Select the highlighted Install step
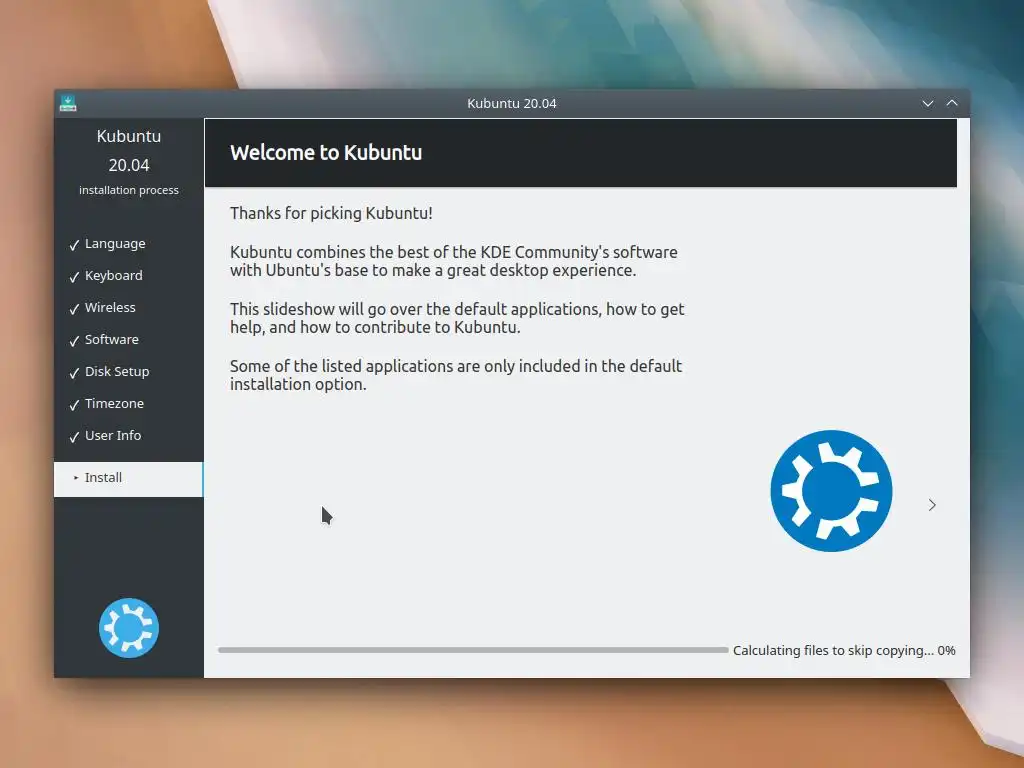The height and width of the screenshot is (768, 1024). point(129,479)
